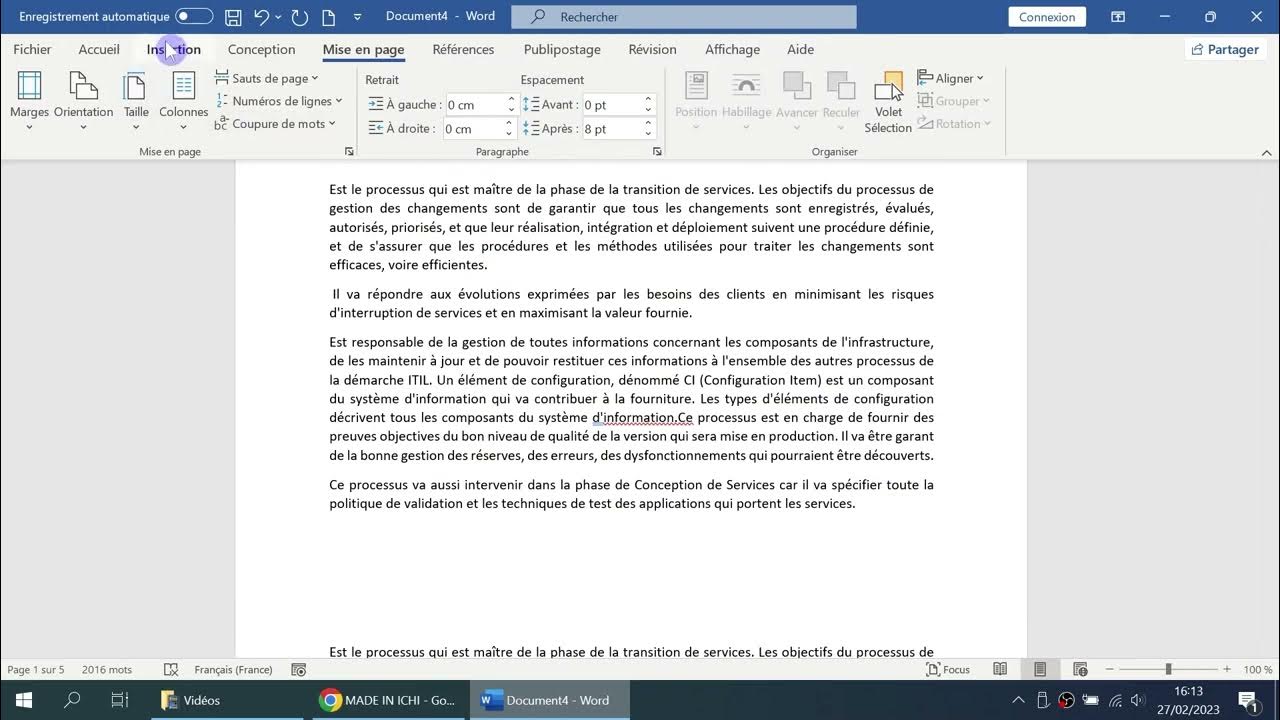Open the Marges margins menu
The height and width of the screenshot is (720, 1280).
click(29, 102)
